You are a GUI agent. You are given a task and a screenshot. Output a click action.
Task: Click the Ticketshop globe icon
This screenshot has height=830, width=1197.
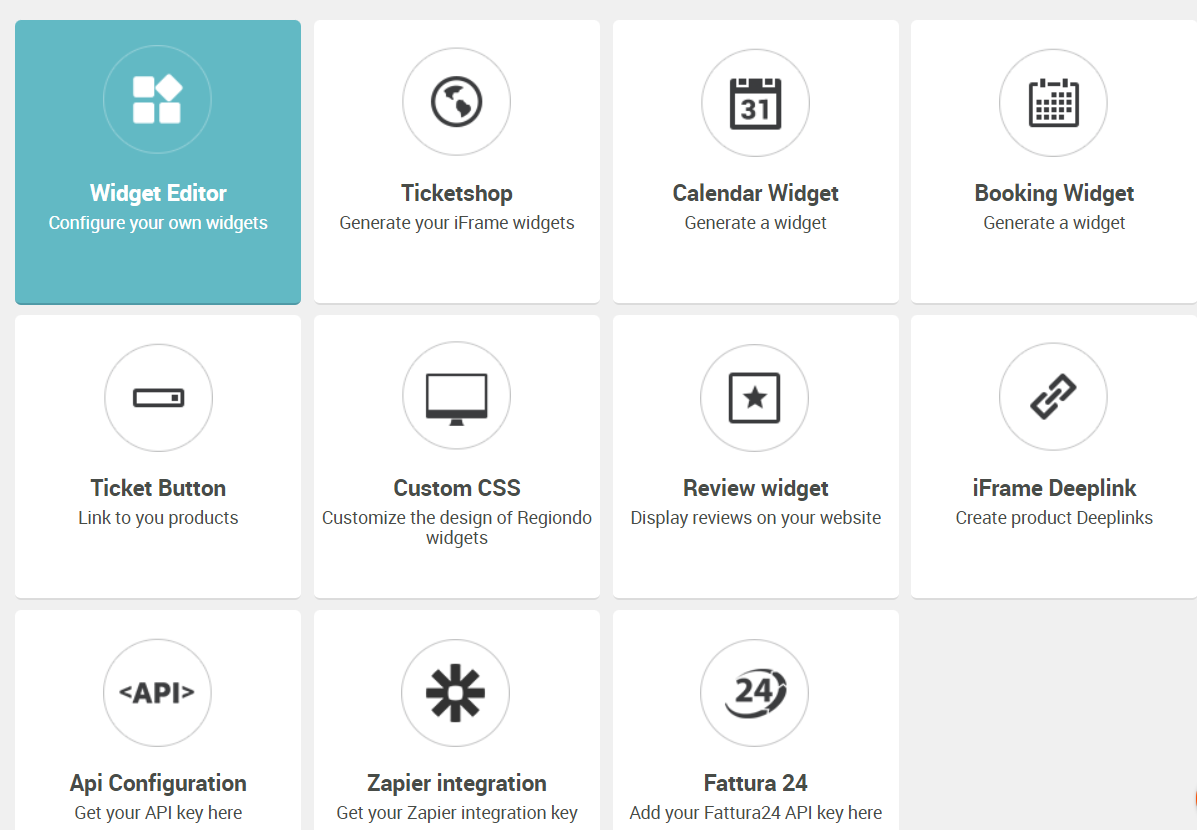[457, 102]
